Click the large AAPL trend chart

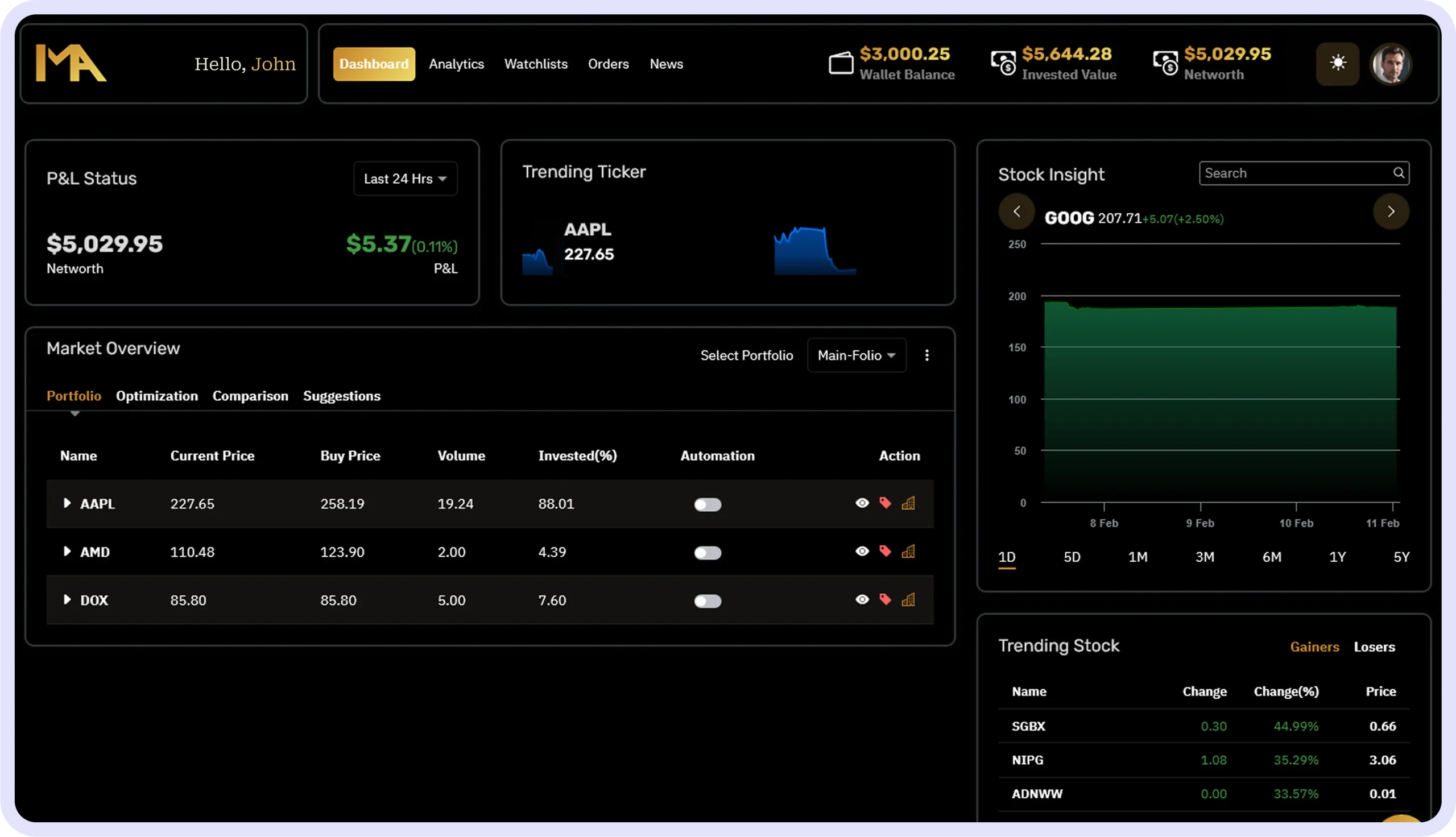click(x=815, y=251)
